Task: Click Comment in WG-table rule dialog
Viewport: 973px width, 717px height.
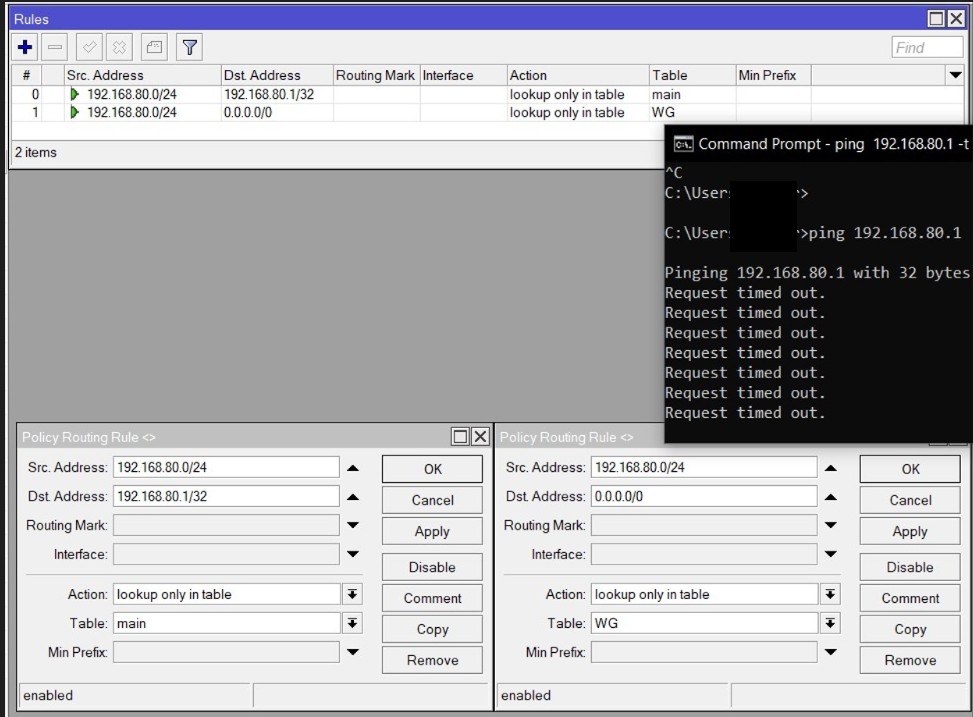Action: (x=910, y=598)
